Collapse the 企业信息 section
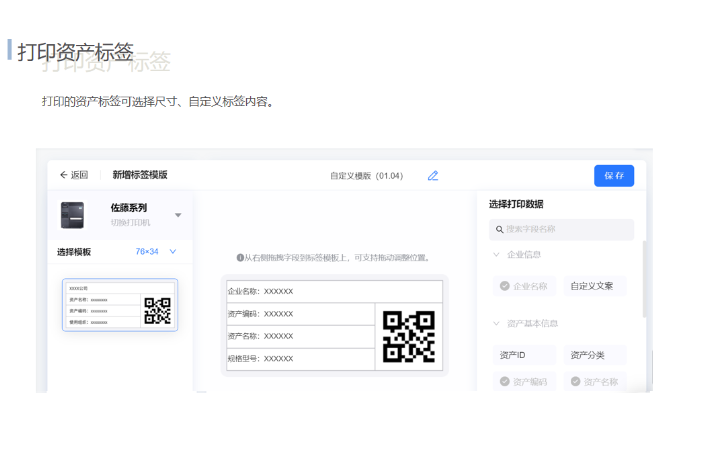The height and width of the screenshot is (450, 720). point(496,255)
